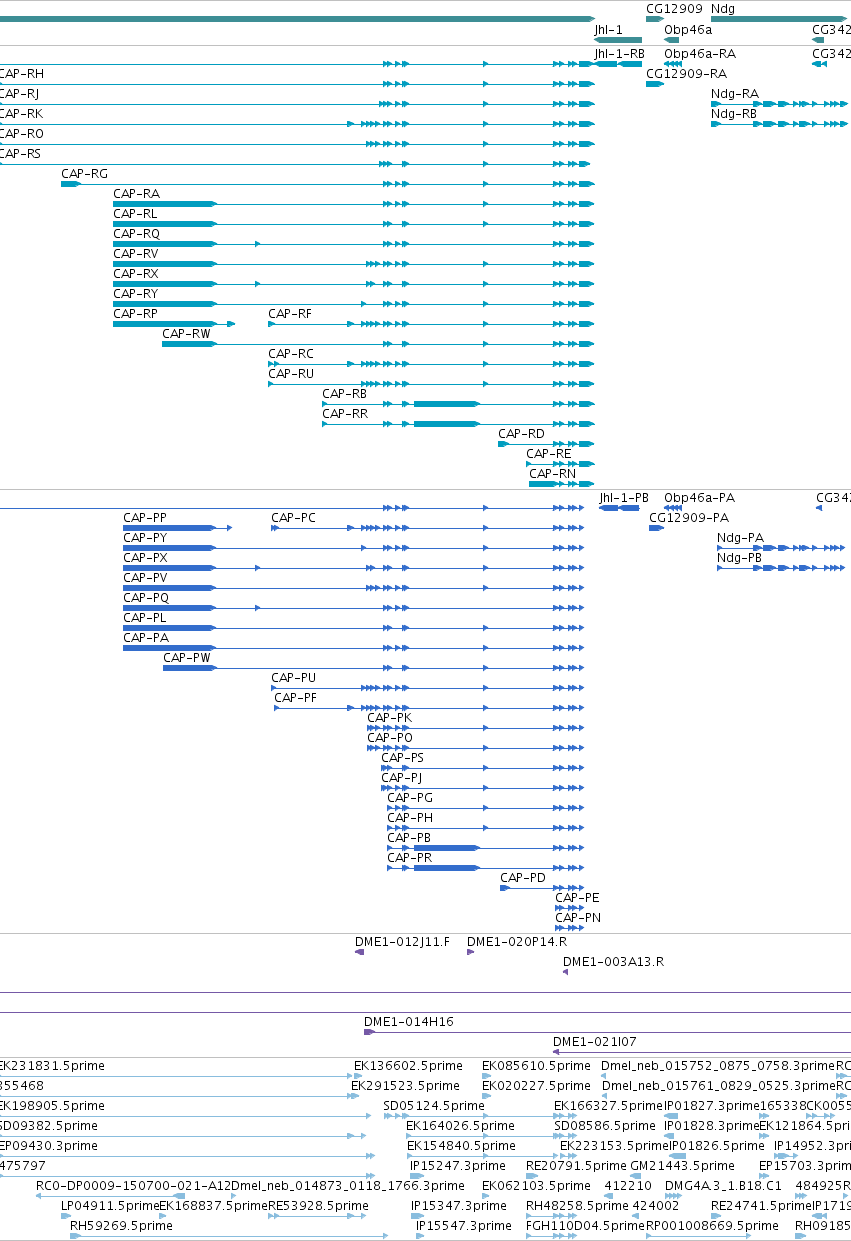Select transcript Jhl-1-RB label

pyautogui.click(x=619, y=54)
